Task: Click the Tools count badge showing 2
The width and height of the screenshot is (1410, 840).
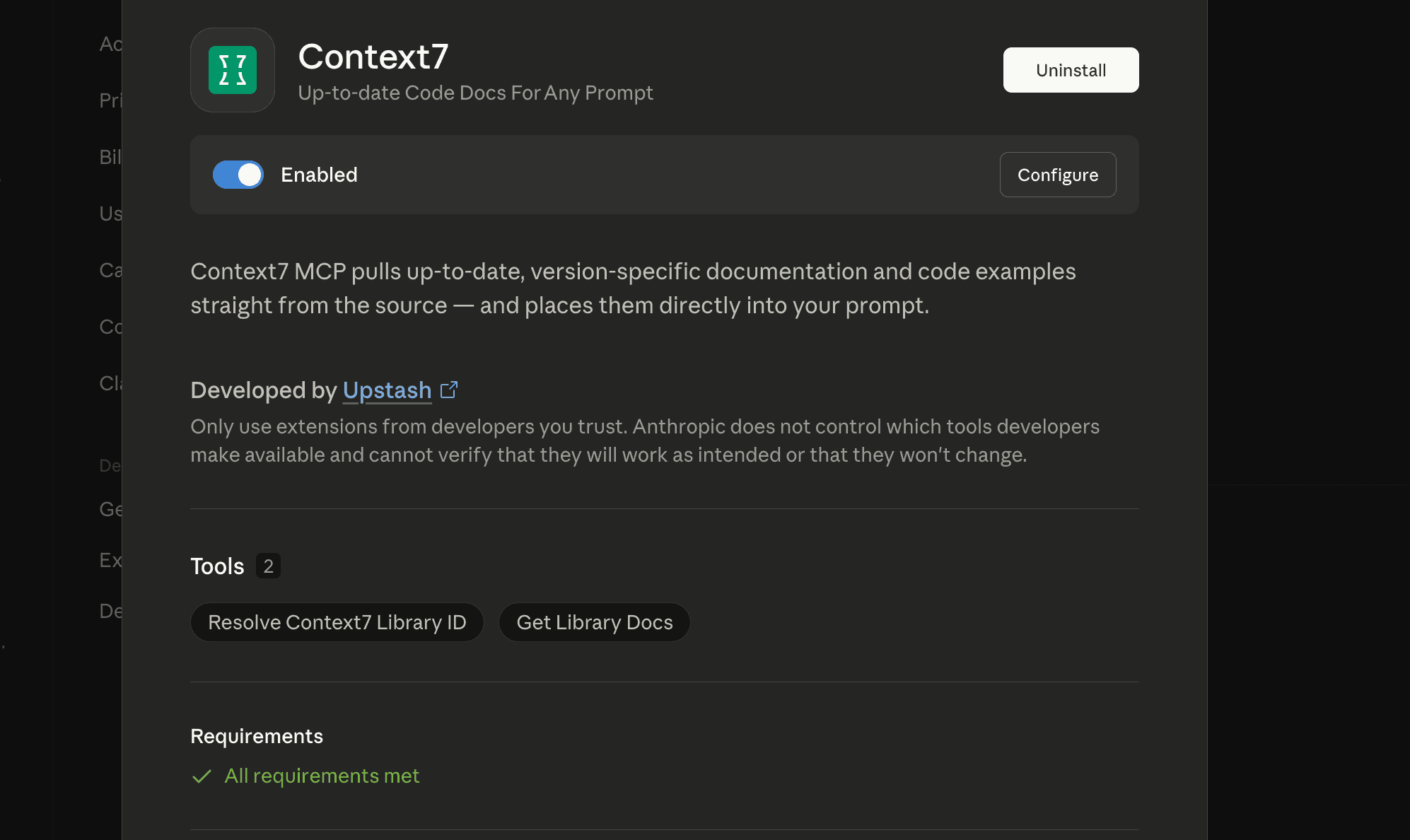Action: click(268, 566)
